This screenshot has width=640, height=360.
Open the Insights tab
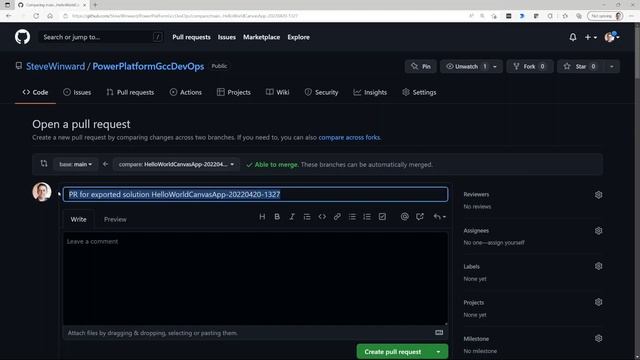click(x=370, y=92)
